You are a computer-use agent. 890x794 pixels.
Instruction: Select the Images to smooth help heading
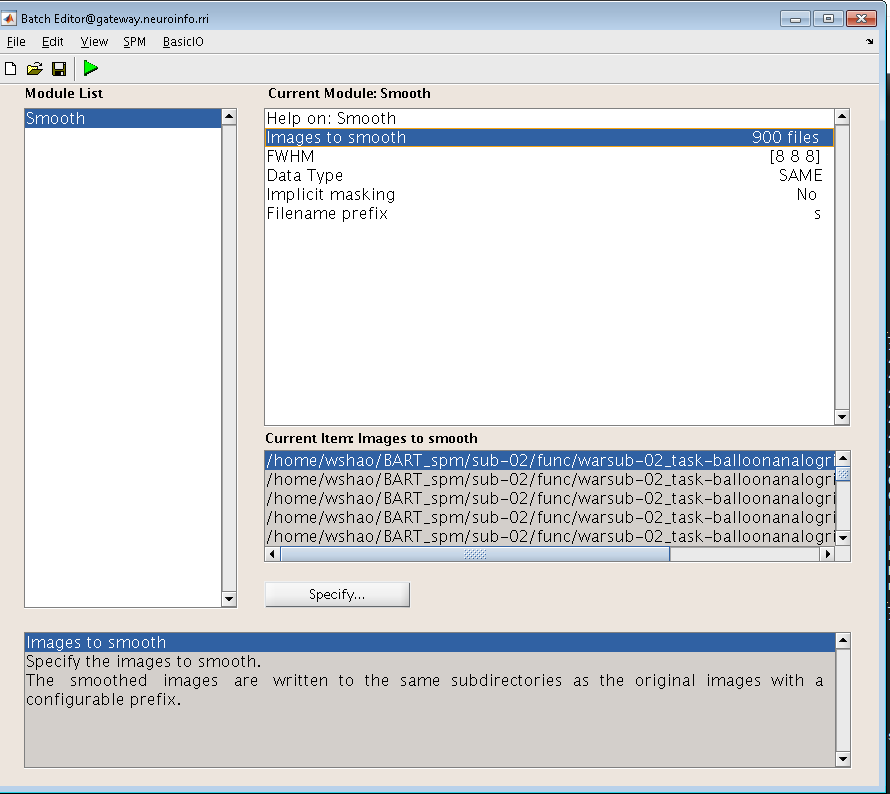tap(430, 642)
